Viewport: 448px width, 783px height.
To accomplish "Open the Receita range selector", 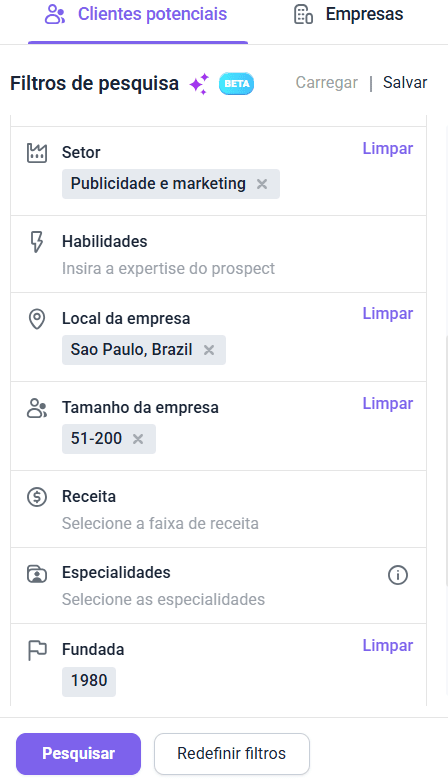I will (160, 523).
